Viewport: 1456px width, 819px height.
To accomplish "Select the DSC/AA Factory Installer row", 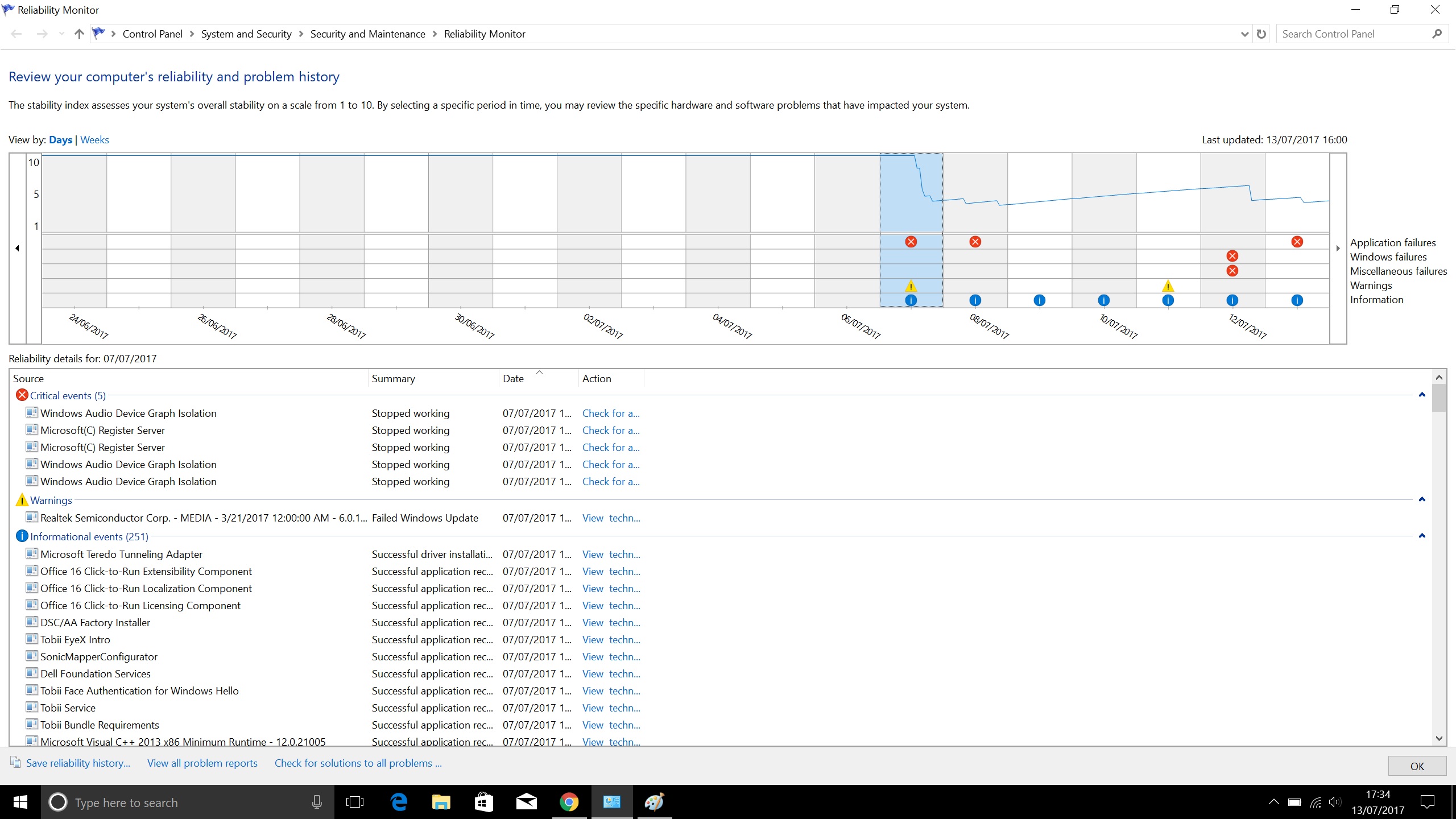I will (333, 623).
